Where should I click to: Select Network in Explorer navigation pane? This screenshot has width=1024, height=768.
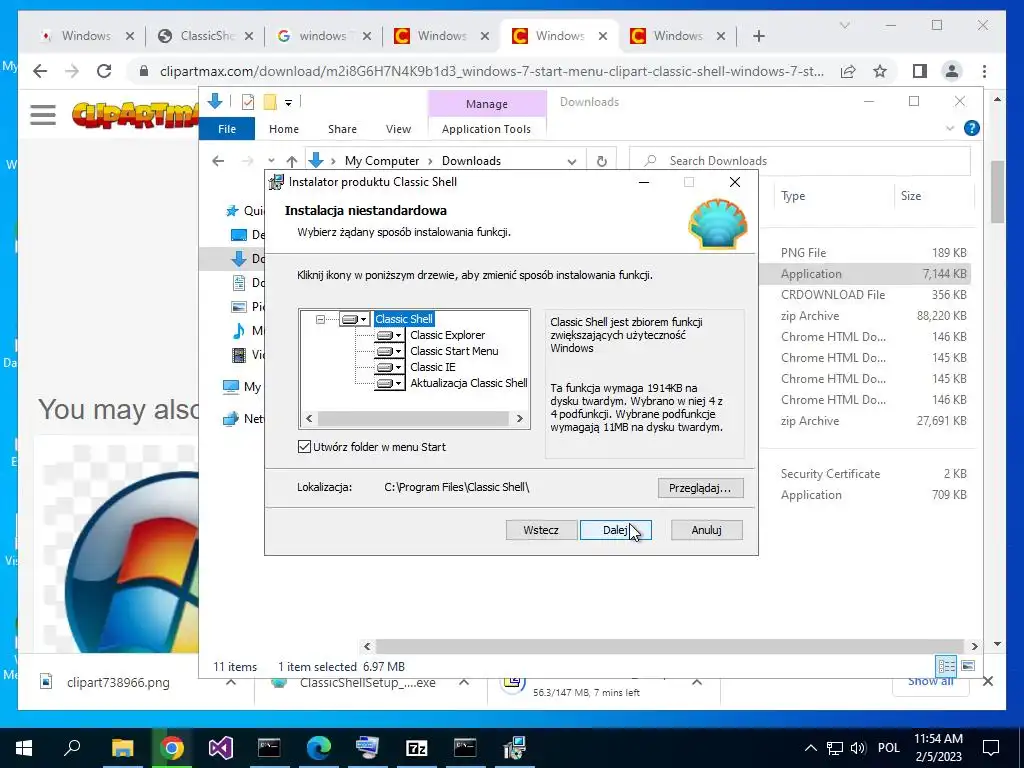click(244, 419)
